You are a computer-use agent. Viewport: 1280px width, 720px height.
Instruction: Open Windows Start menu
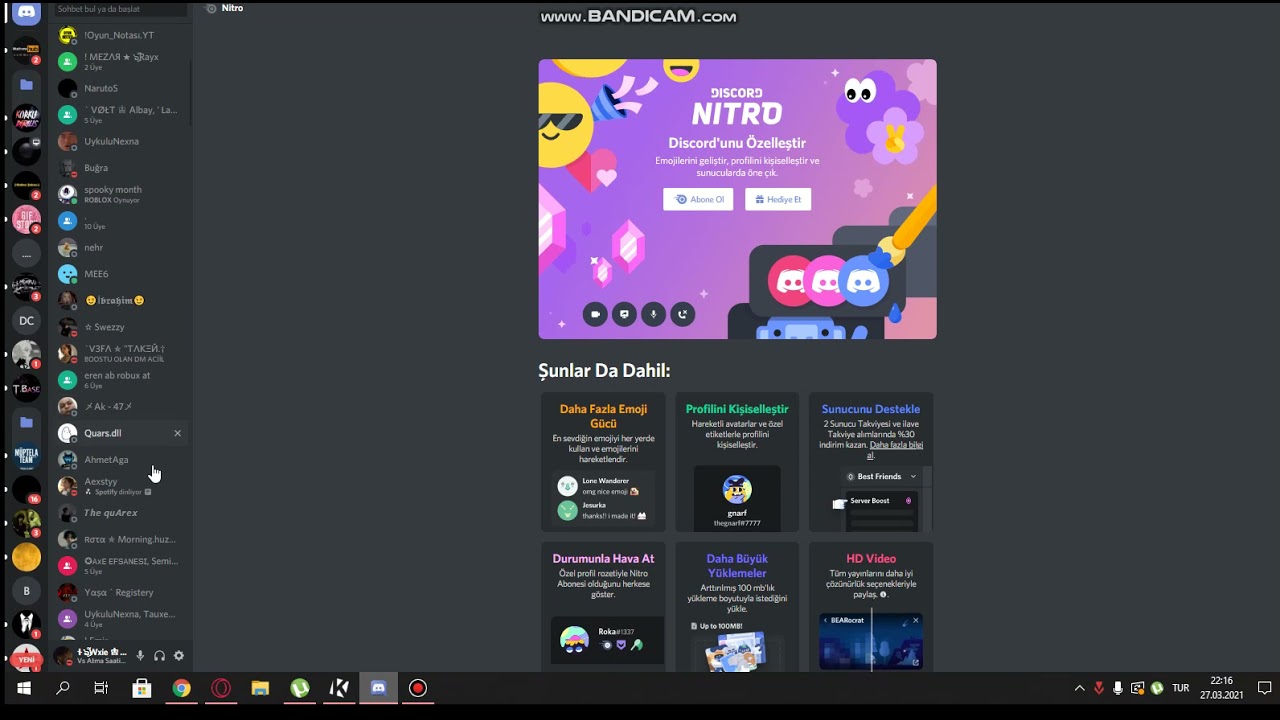[24, 688]
